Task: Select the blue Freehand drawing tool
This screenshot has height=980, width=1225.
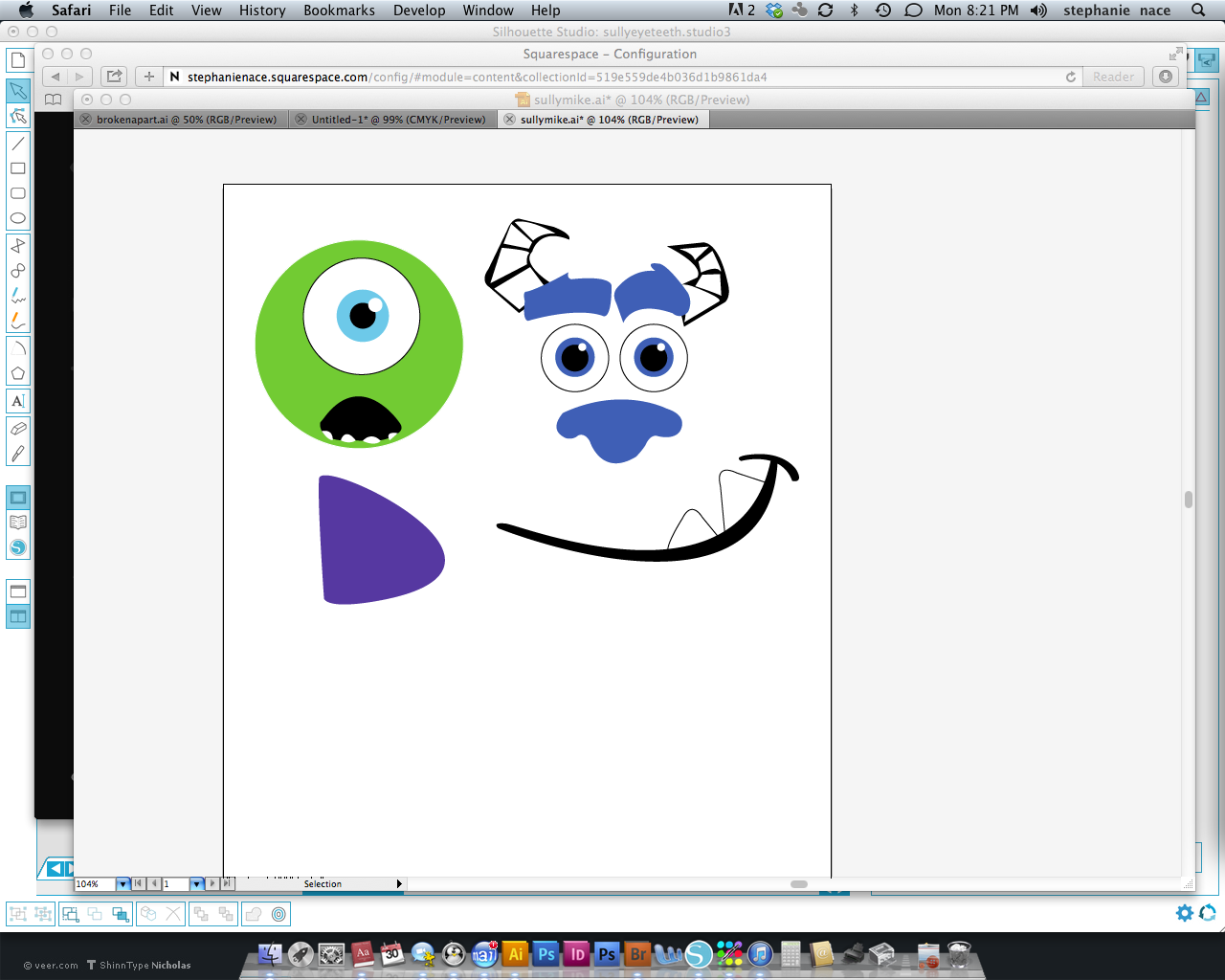Action: (x=18, y=296)
